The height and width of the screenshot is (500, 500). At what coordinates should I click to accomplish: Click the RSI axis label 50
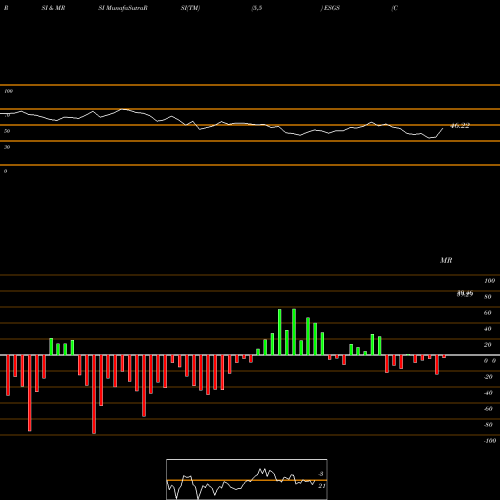click(x=7, y=131)
